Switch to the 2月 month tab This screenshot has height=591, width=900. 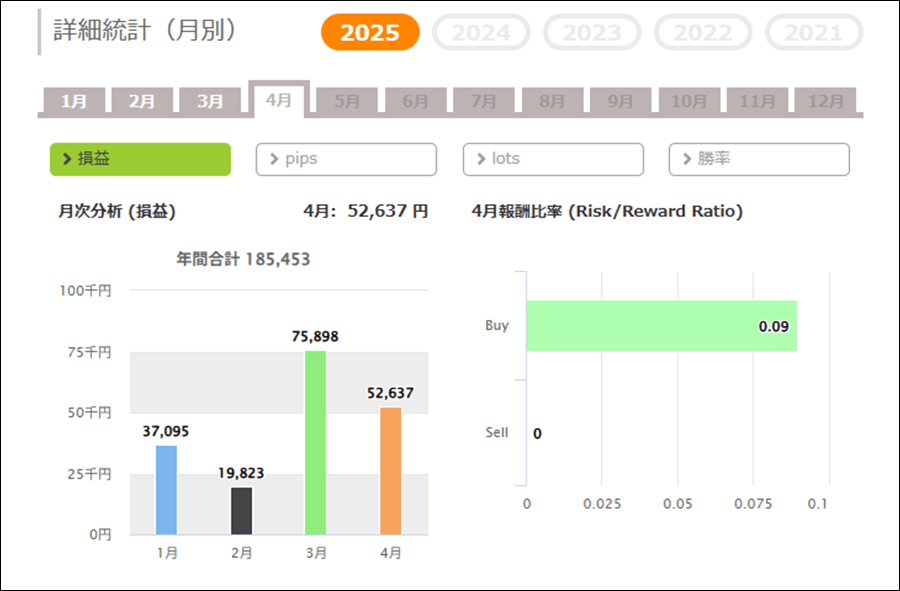142,101
